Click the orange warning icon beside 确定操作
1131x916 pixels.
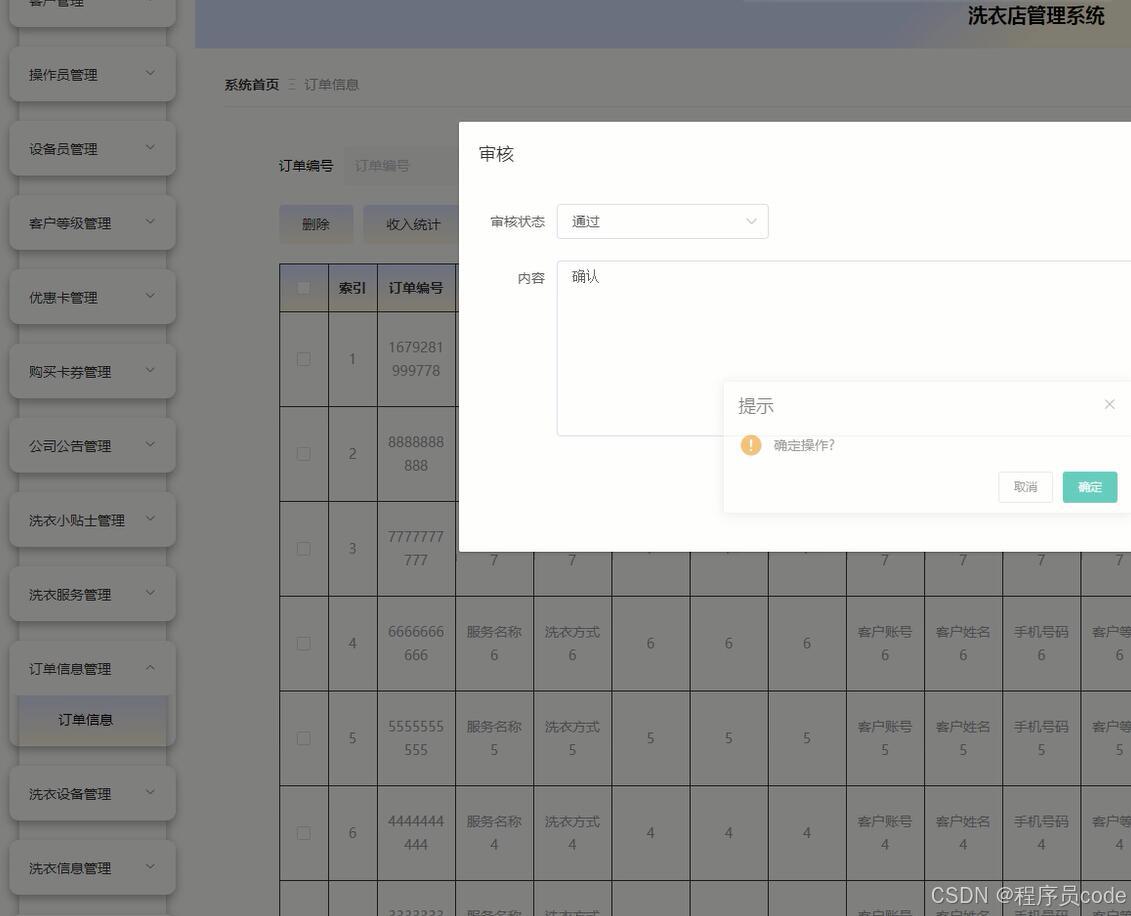click(x=751, y=445)
